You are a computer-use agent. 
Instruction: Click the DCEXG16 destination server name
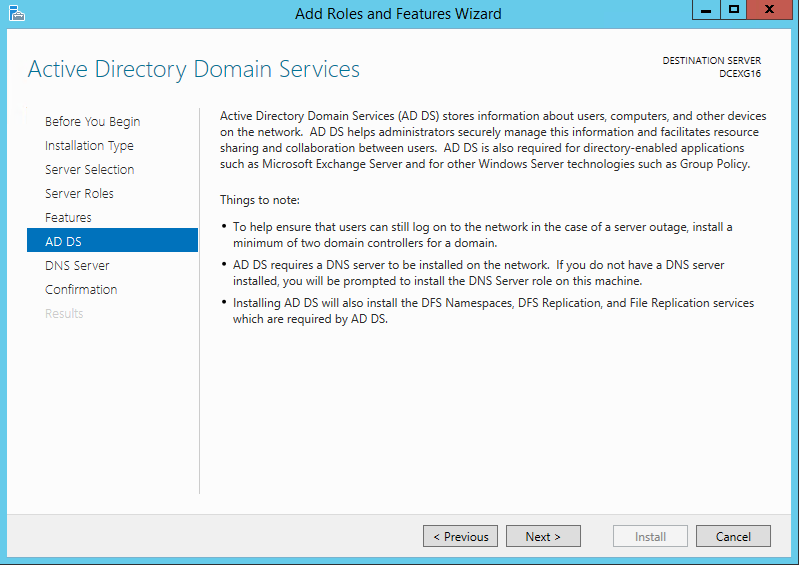740,74
